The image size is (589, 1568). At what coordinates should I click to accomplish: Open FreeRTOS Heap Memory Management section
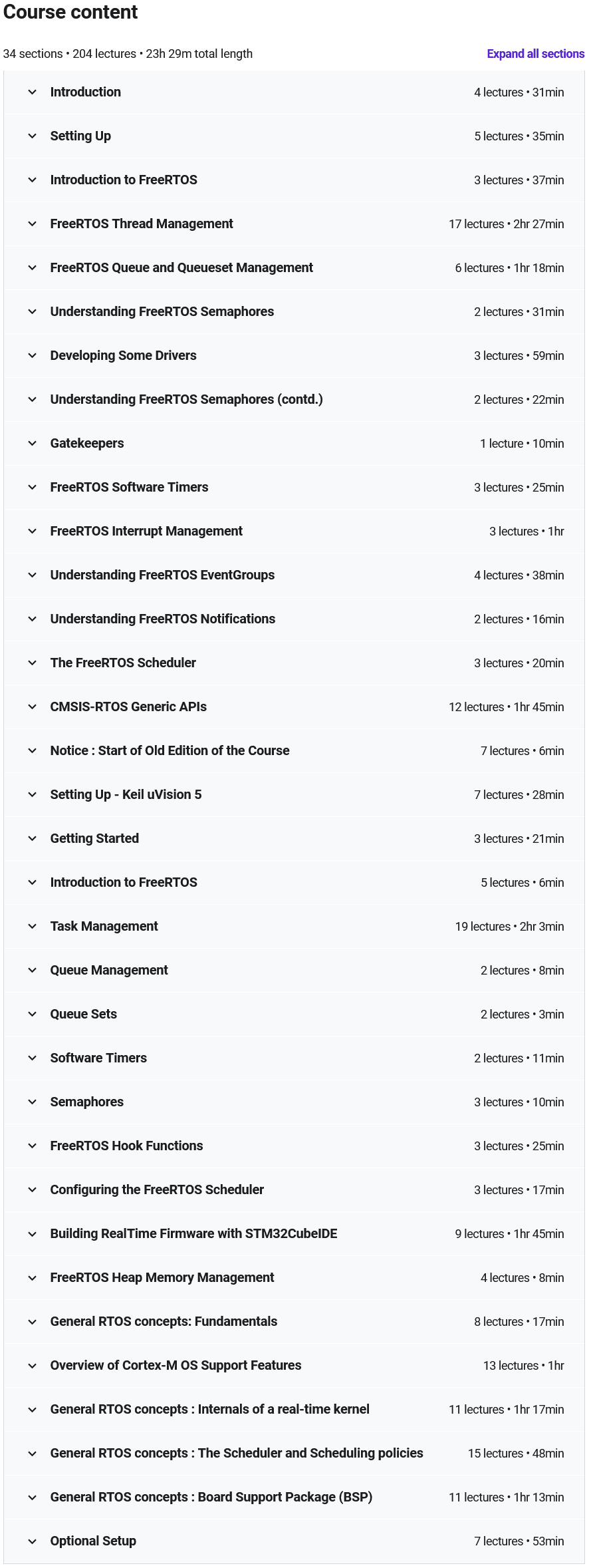pyautogui.click(x=162, y=1278)
